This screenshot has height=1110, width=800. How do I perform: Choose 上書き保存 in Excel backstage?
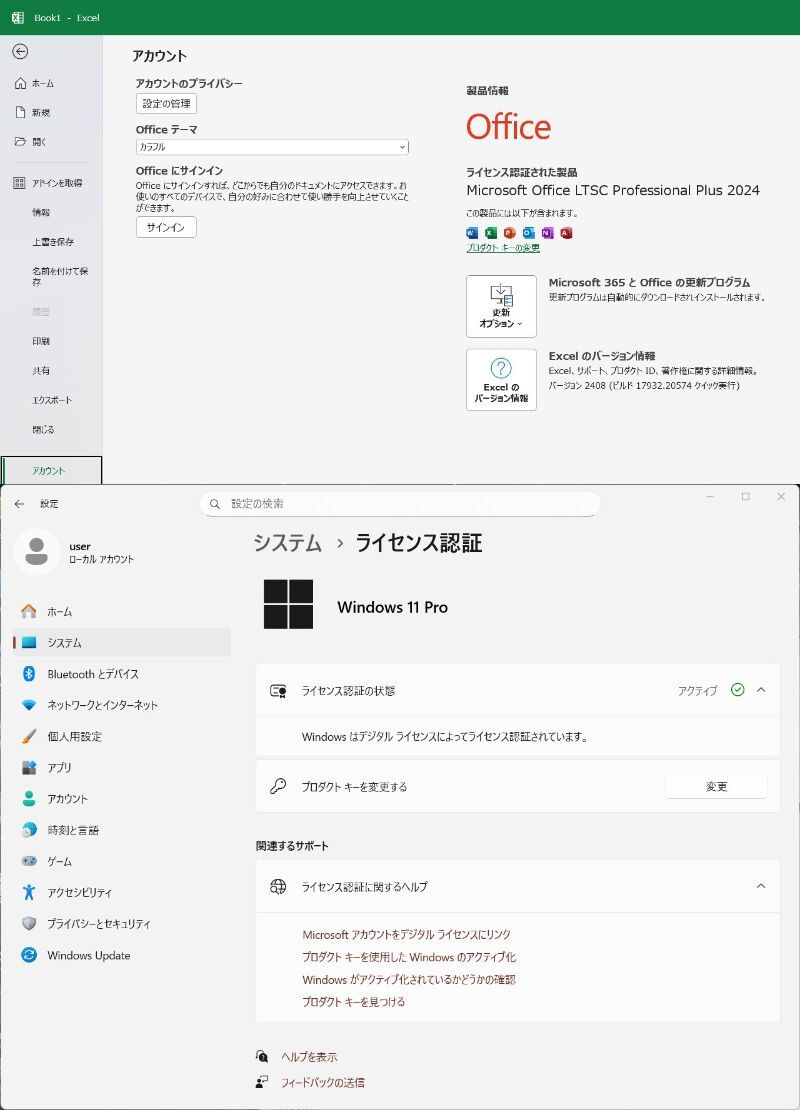(x=52, y=242)
